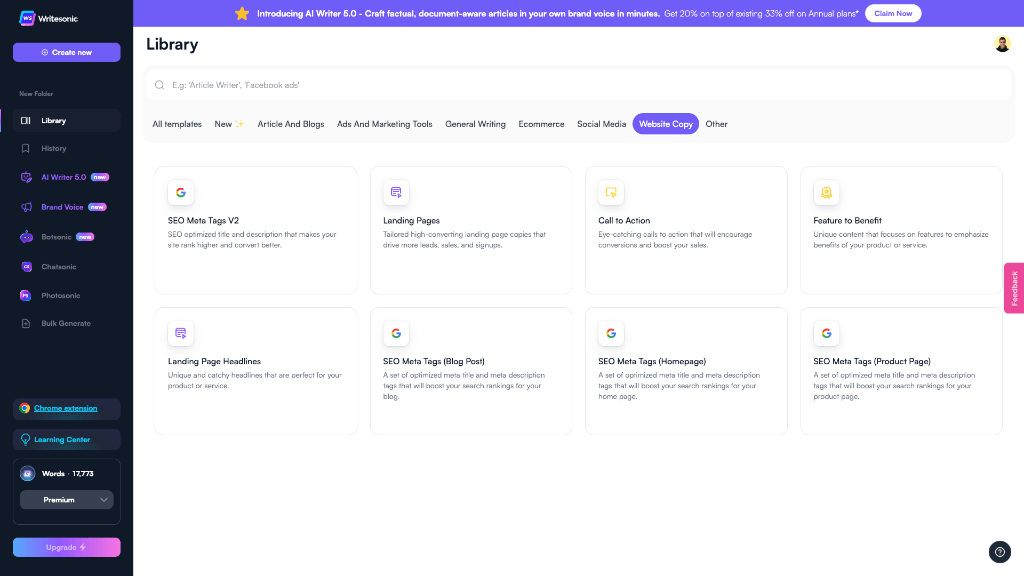Click the Upgrade button
This screenshot has width=1024, height=576.
point(67,547)
